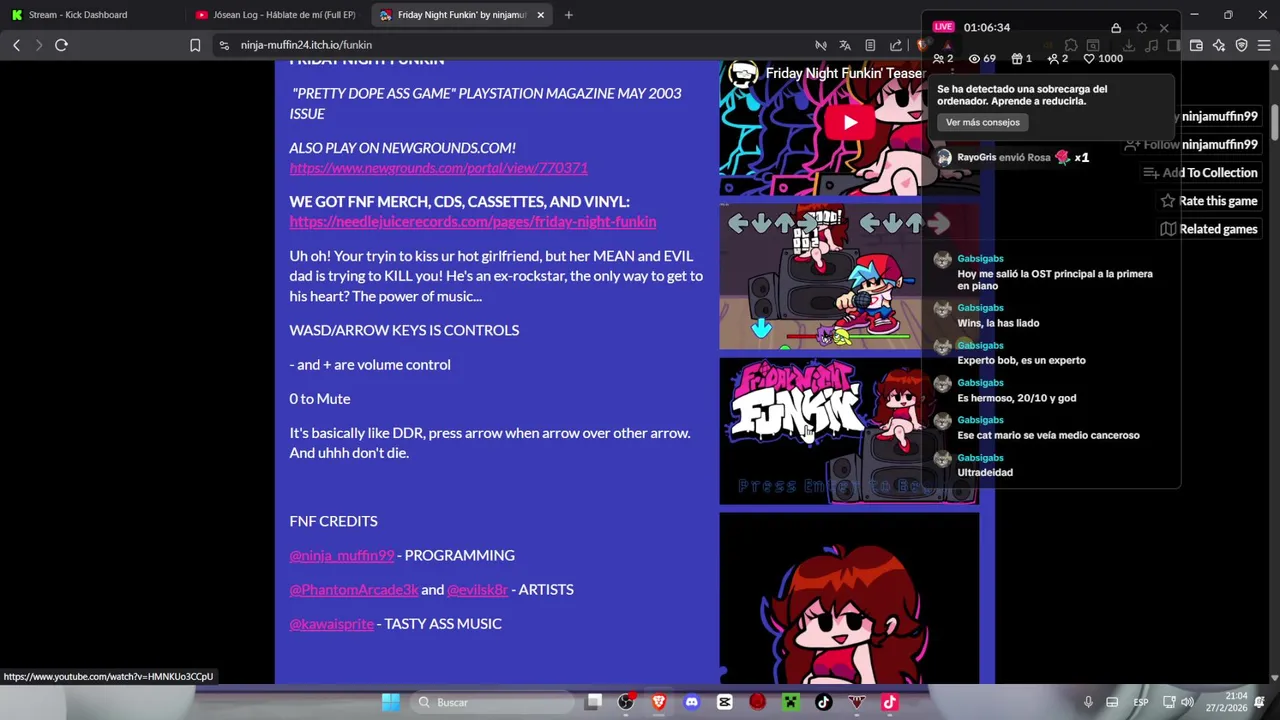Click RayoGris envió Rosa notification
This screenshot has width=1280, height=720.
(x=1012, y=157)
